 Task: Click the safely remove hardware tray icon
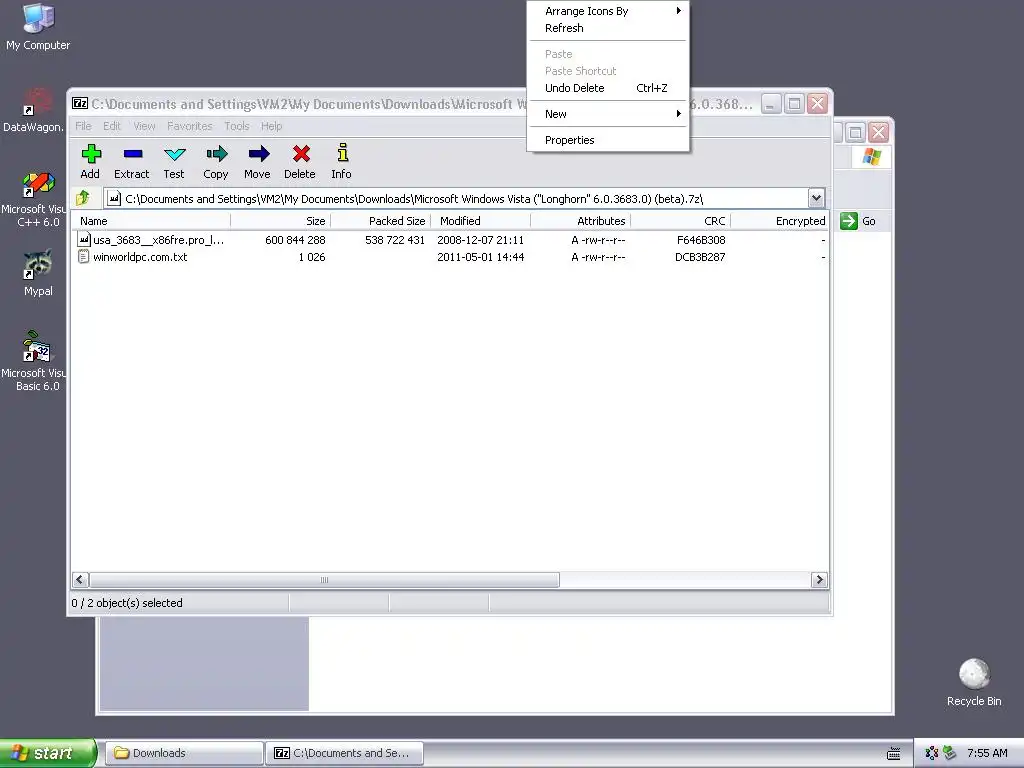[950, 753]
